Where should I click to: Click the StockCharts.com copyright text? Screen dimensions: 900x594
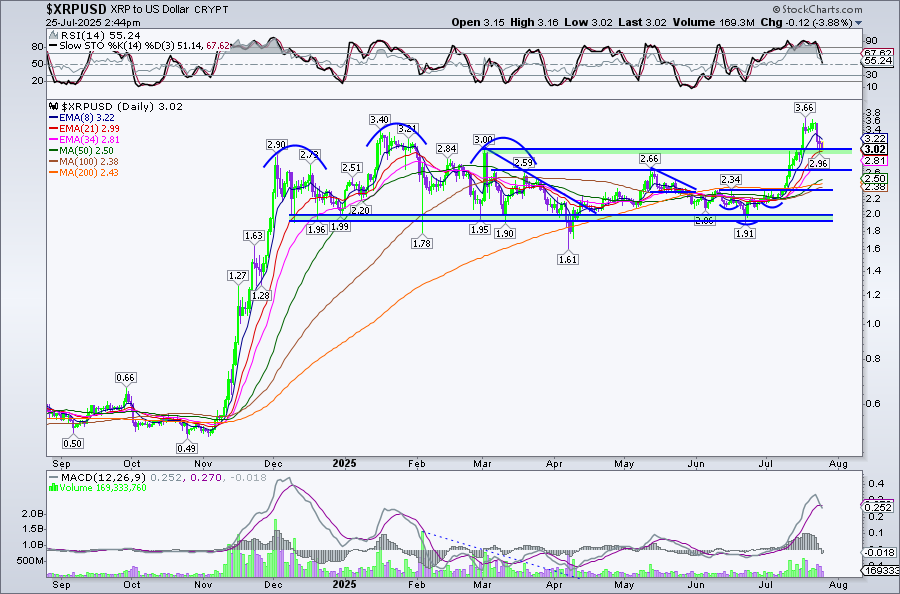pos(817,9)
